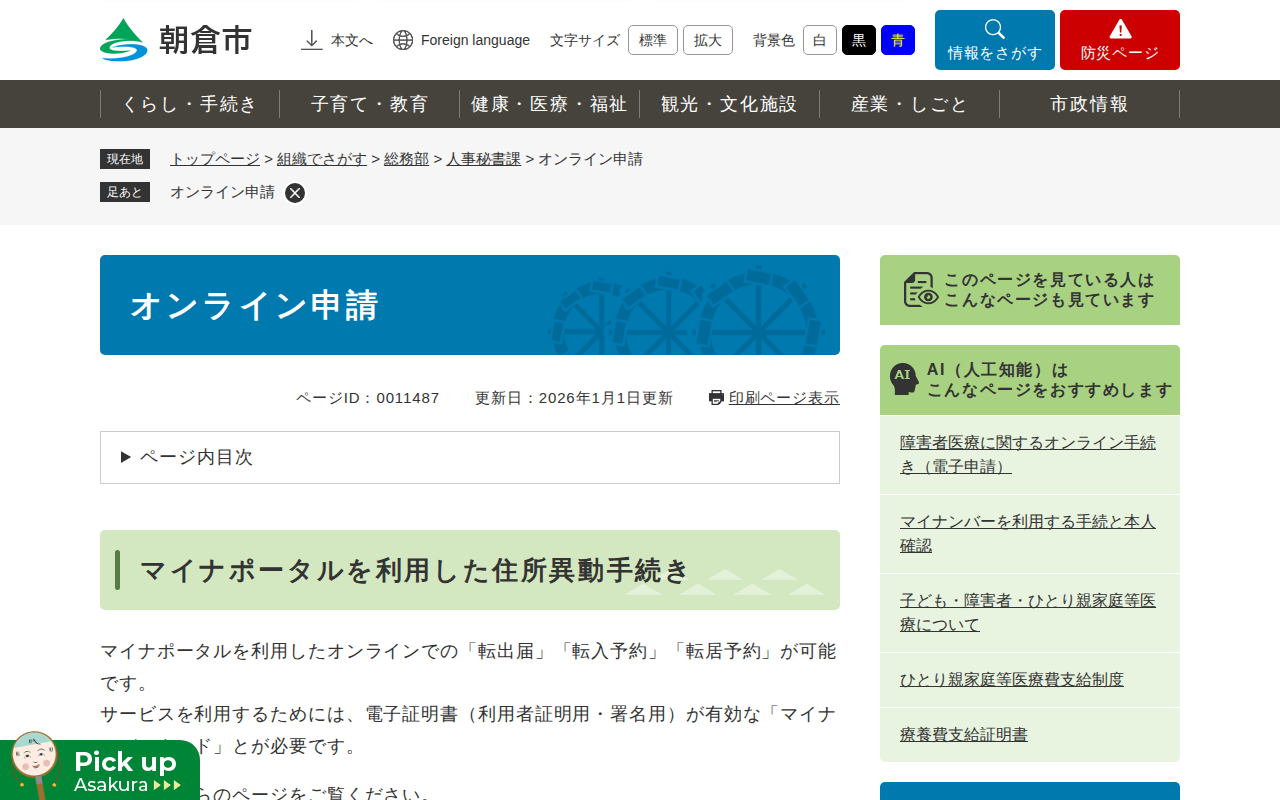Set text size to 標準
Viewport: 1280px width, 800px height.
tap(652, 40)
